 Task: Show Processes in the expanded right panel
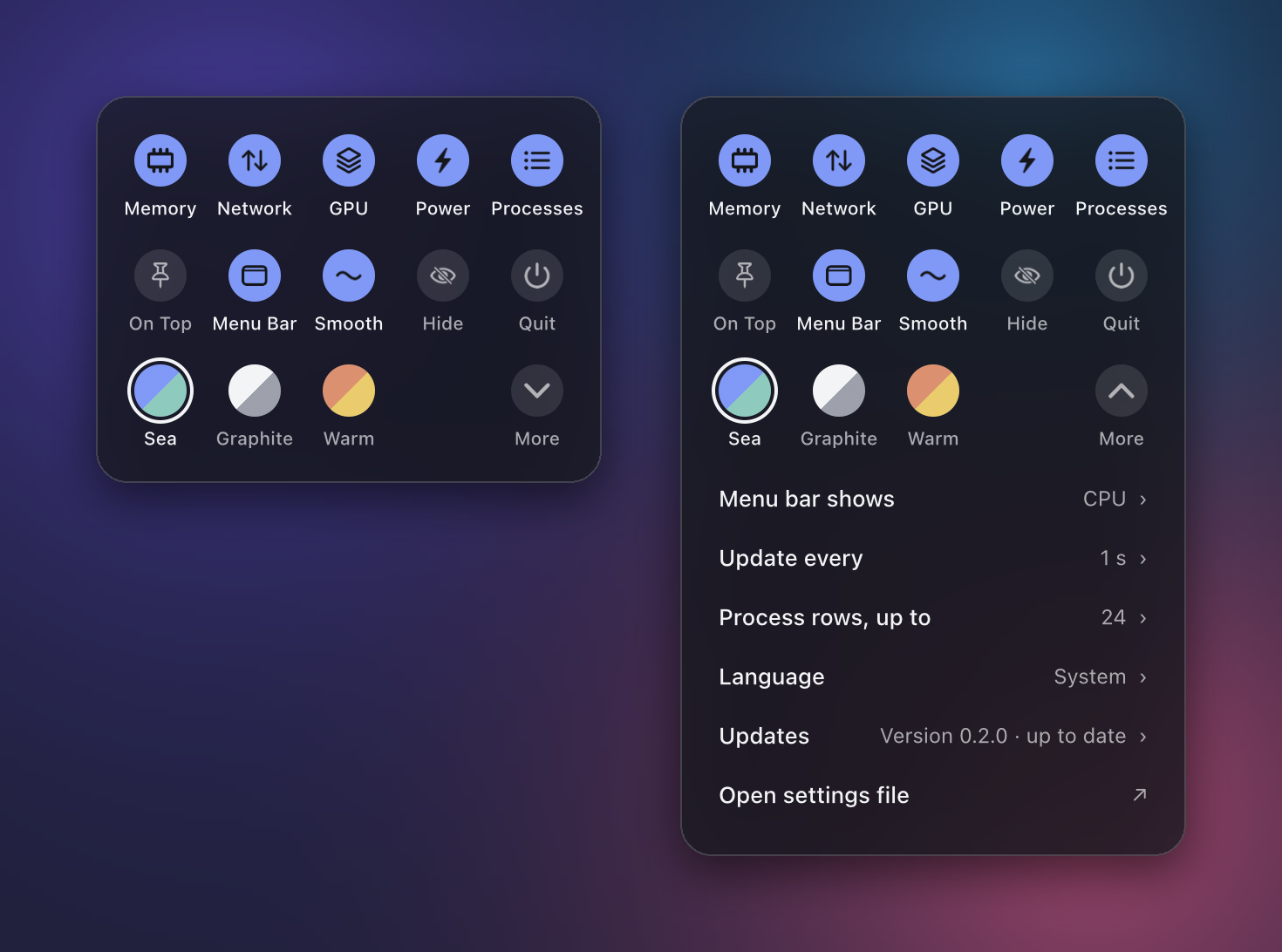(1122, 160)
